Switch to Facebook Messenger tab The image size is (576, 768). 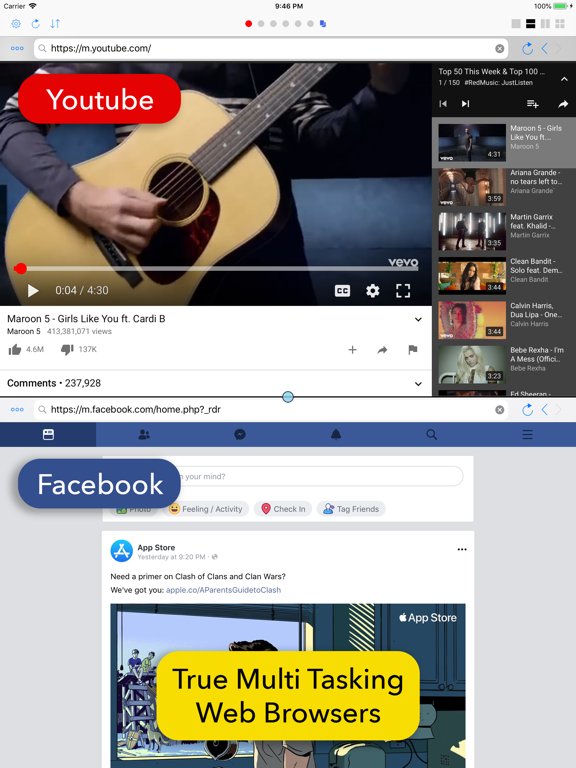tap(240, 434)
